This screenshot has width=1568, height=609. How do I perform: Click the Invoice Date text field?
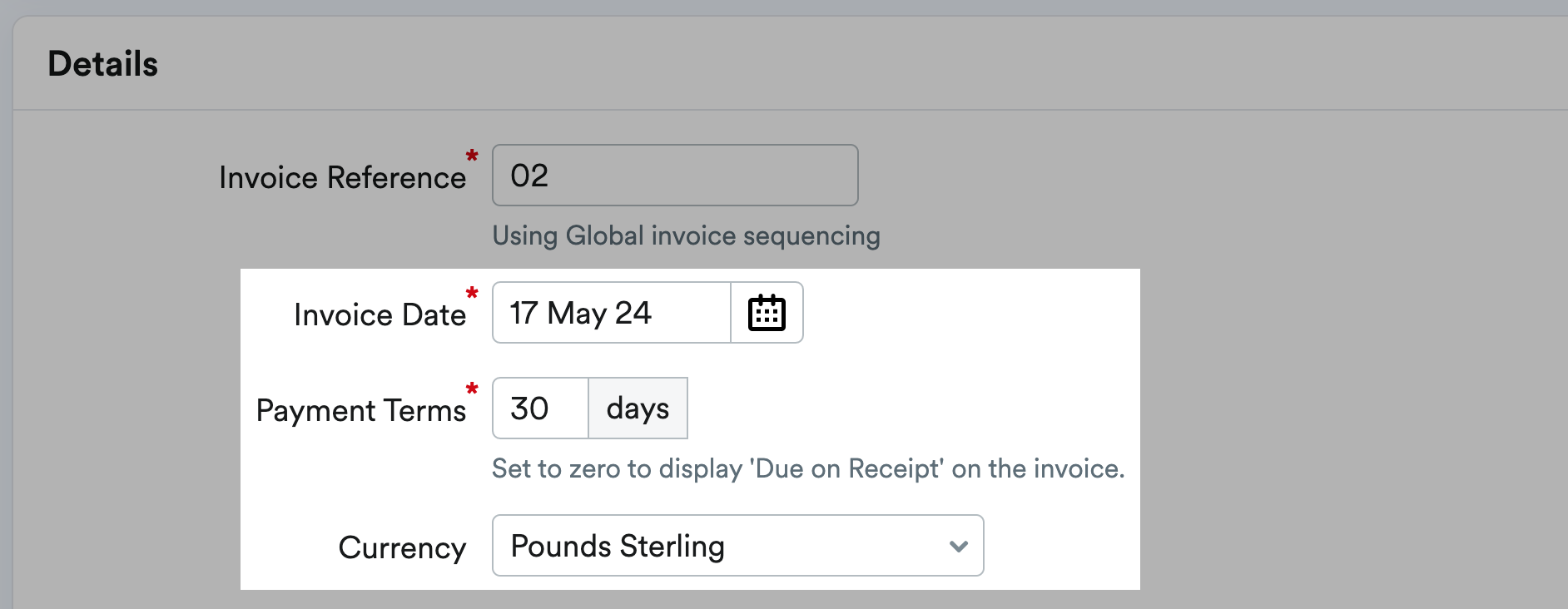(612, 313)
